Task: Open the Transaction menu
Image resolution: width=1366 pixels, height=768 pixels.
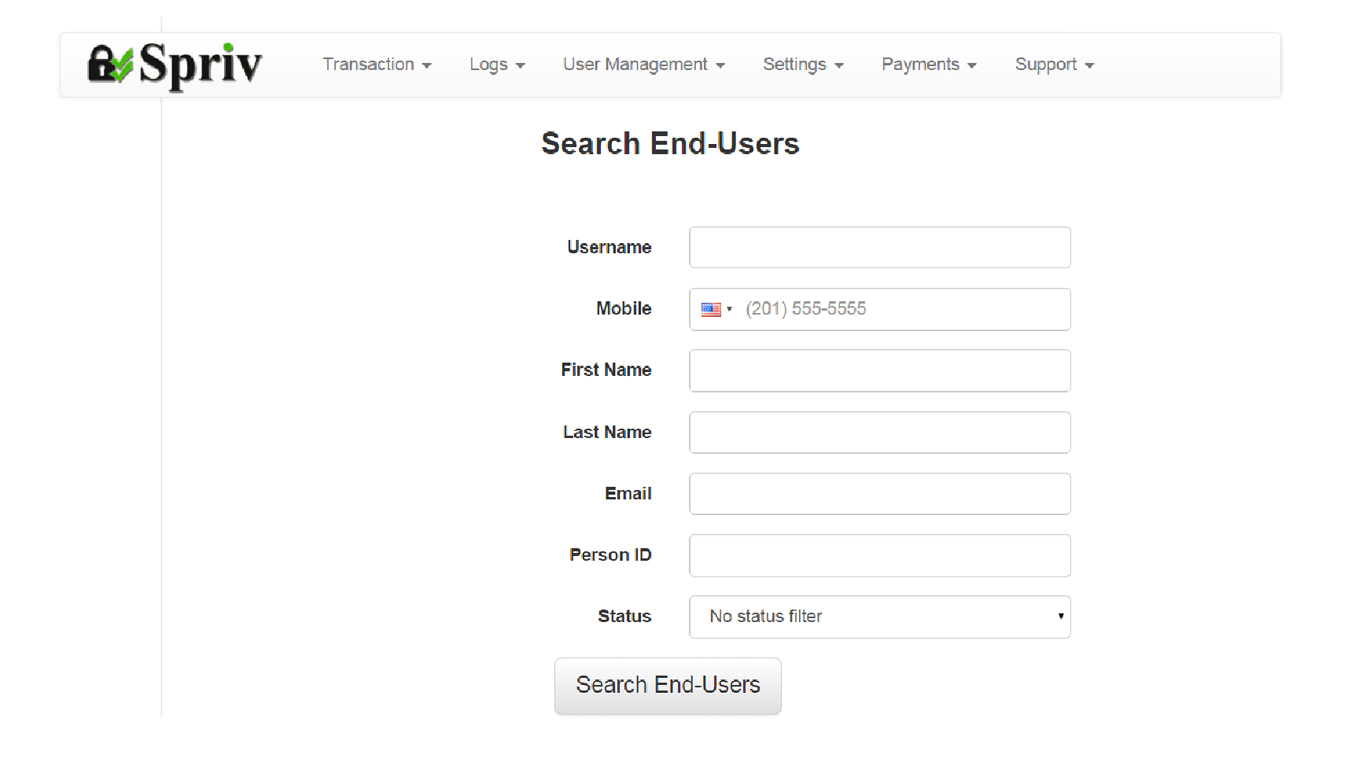Action: (x=377, y=64)
